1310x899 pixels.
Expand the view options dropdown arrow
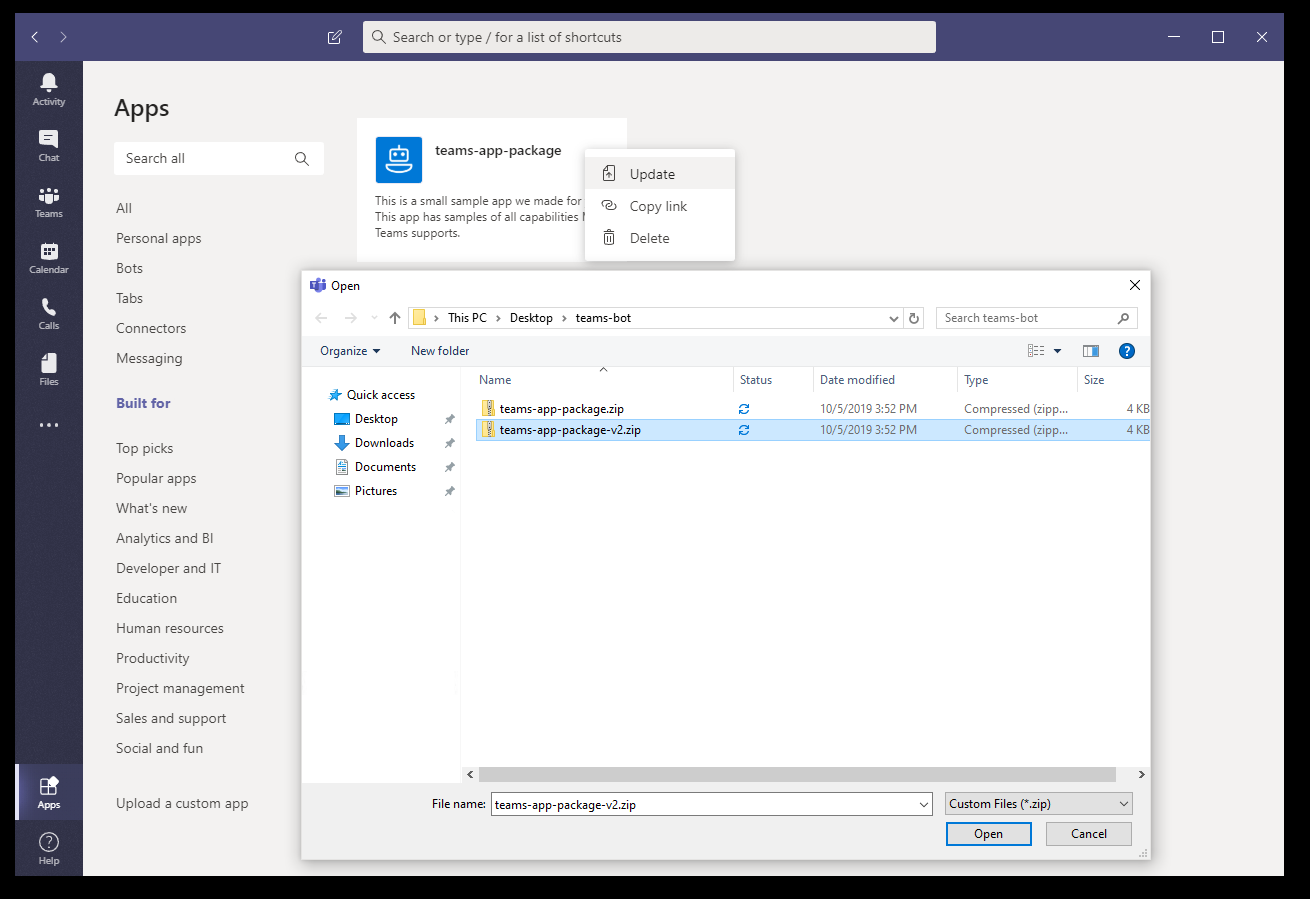click(1058, 351)
